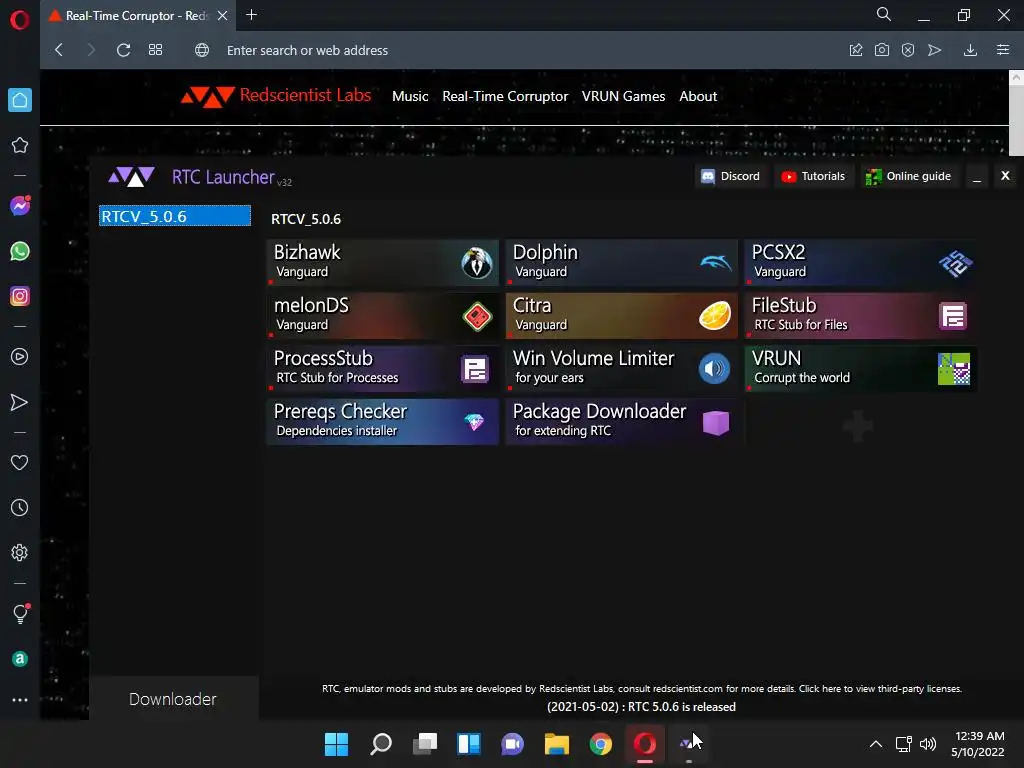Close the RTC Launcher panel
Screen dimensions: 1024x768
[x=1005, y=176]
